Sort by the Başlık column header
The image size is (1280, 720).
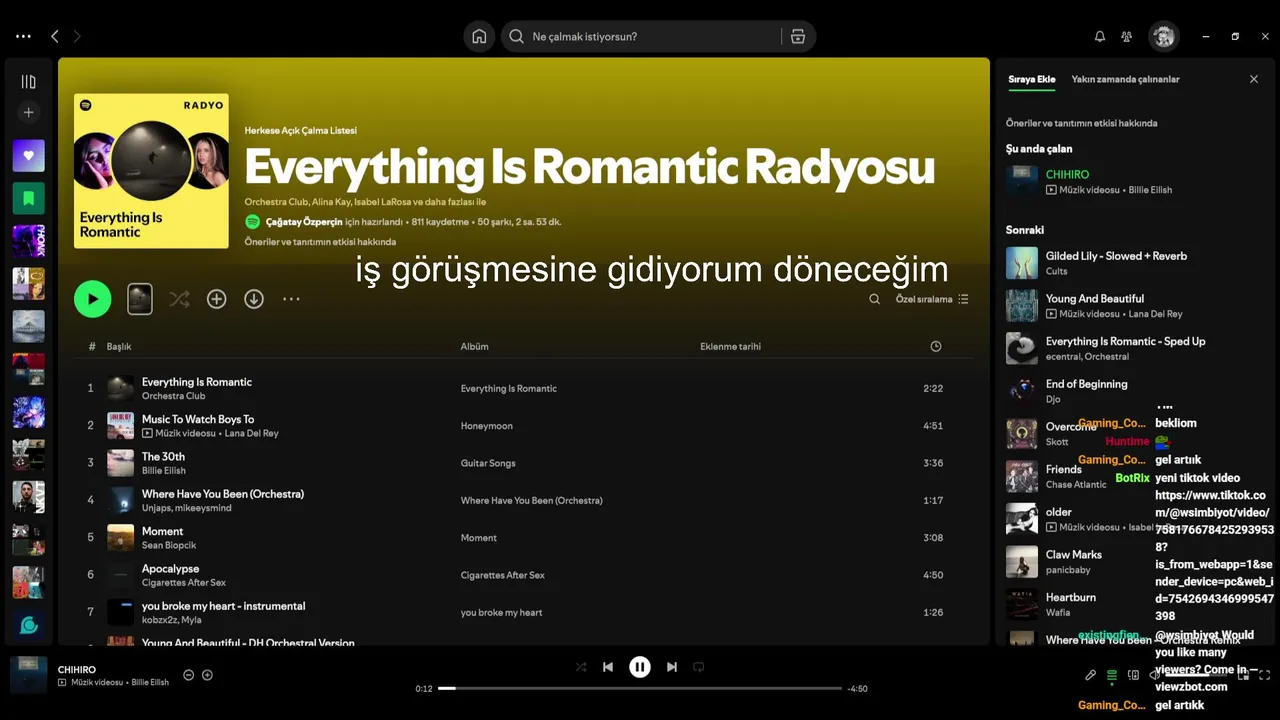pyautogui.click(x=119, y=346)
